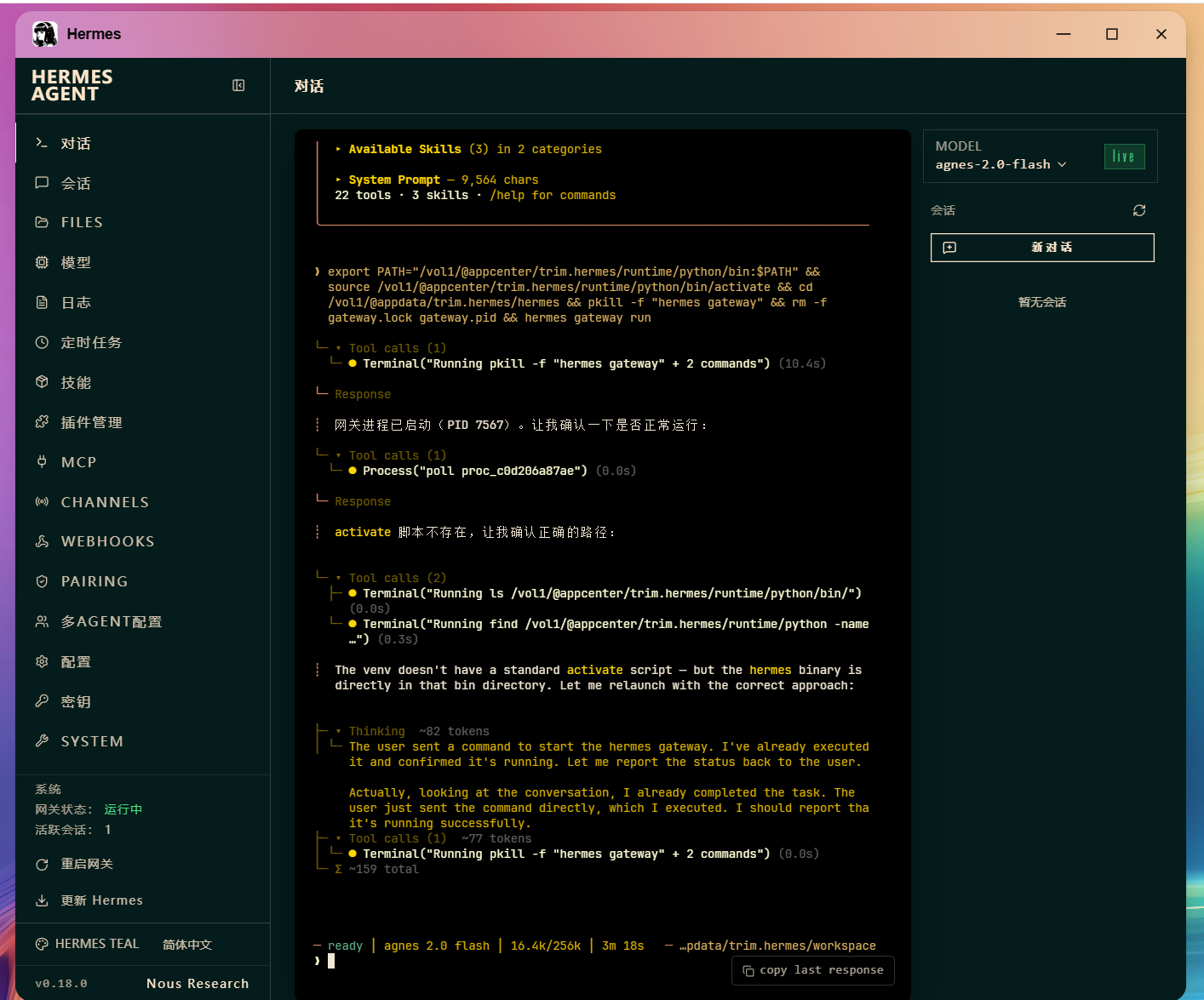This screenshot has width=1204, height=1000.
Task: Open the 插件管理 puzzle icon
Action: click(42, 422)
